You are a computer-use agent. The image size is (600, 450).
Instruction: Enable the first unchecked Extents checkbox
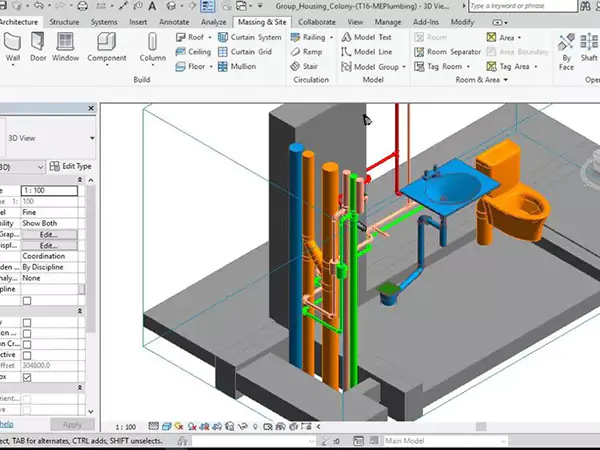point(27,322)
